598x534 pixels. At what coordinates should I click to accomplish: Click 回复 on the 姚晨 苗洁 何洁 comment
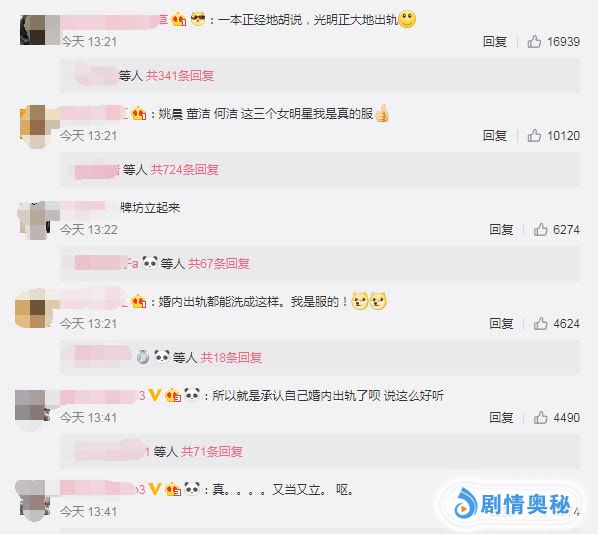click(495, 135)
